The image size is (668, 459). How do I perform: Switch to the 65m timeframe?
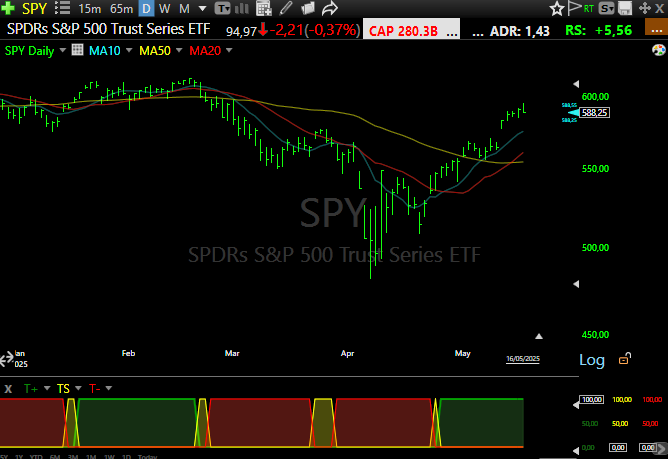pos(121,9)
